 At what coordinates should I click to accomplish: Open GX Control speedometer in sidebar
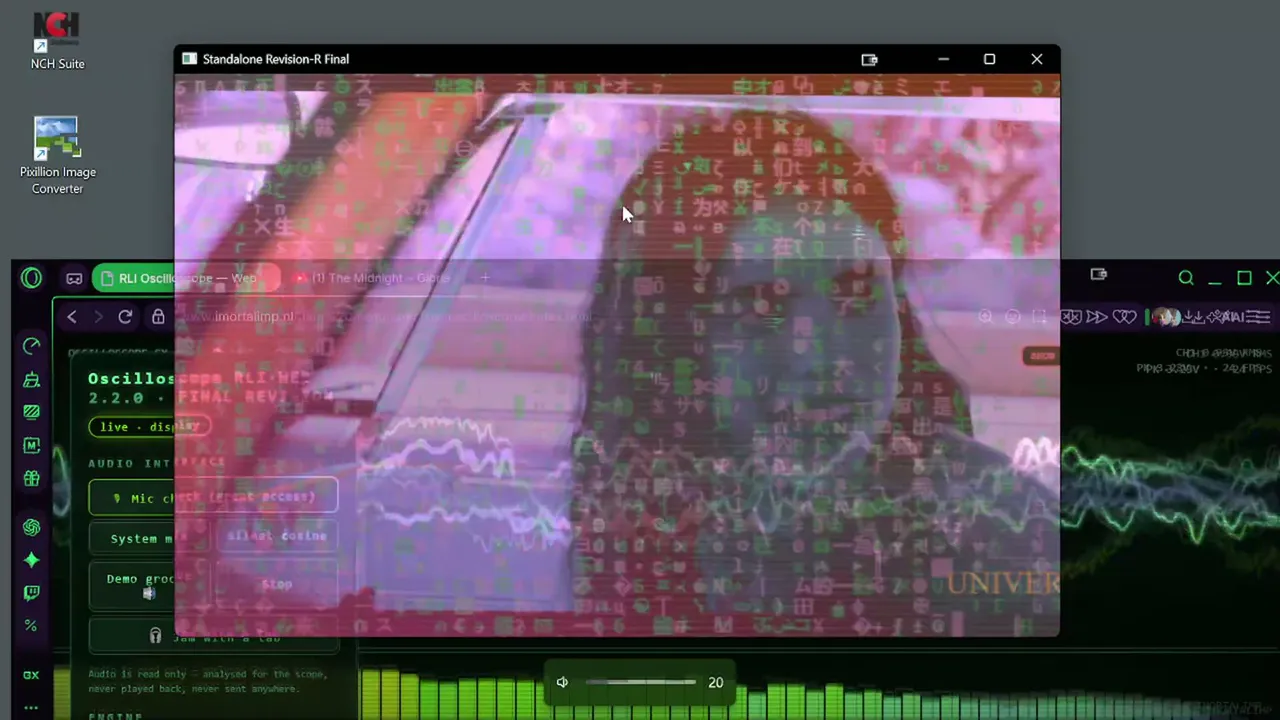pos(31,346)
